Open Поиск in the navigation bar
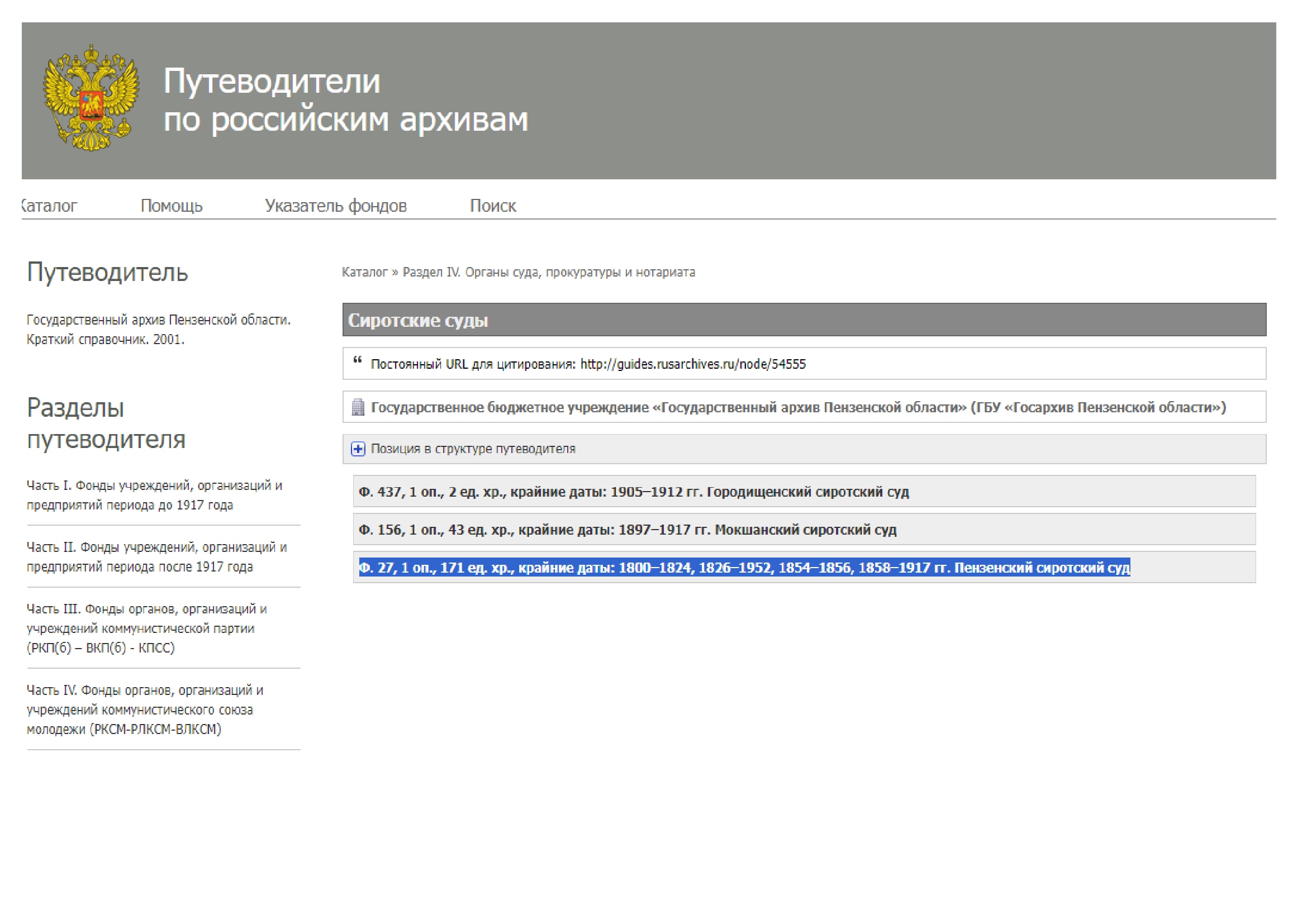This screenshot has width=1307, height=924. [x=493, y=206]
